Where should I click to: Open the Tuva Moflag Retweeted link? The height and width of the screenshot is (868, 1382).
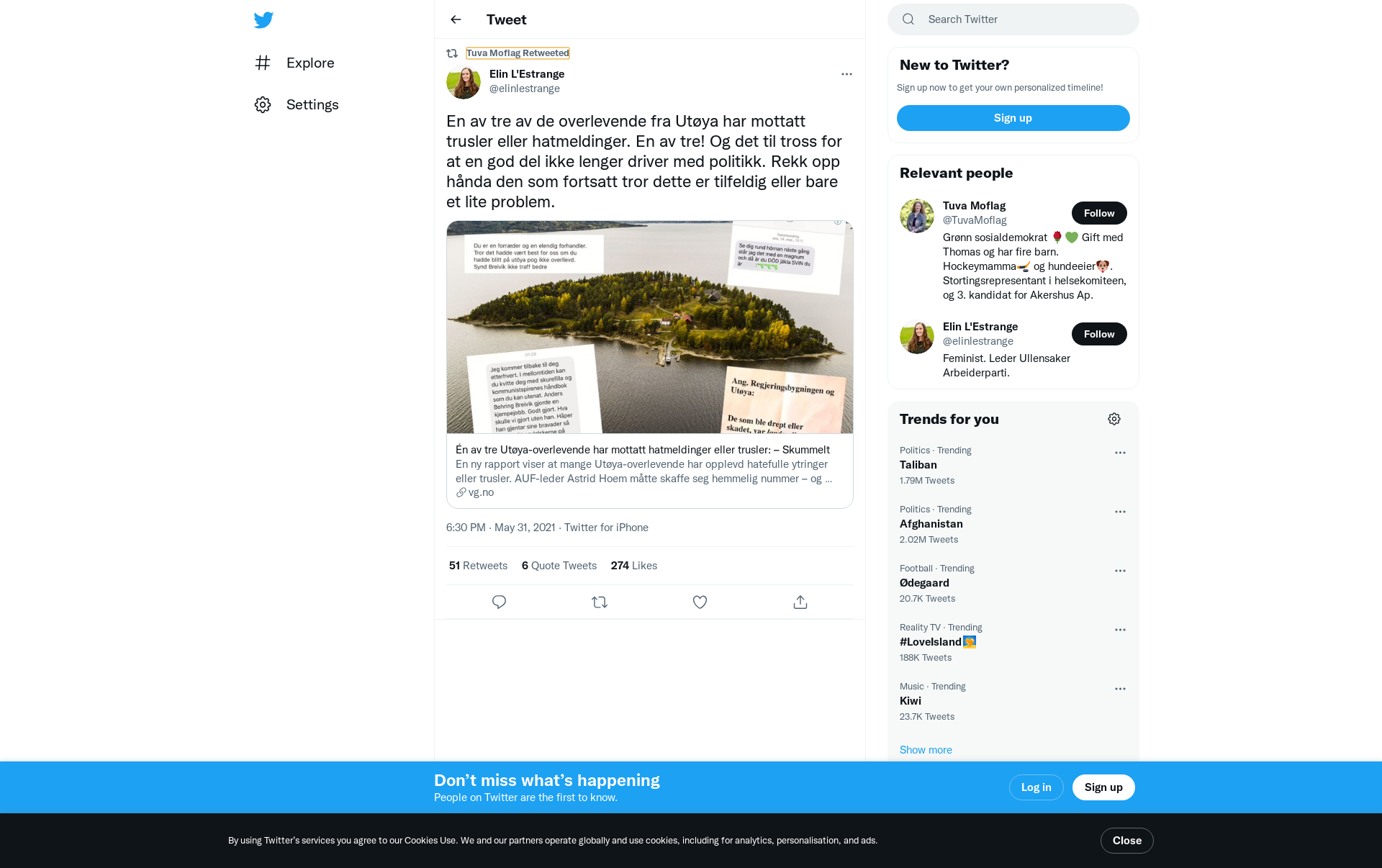click(518, 53)
